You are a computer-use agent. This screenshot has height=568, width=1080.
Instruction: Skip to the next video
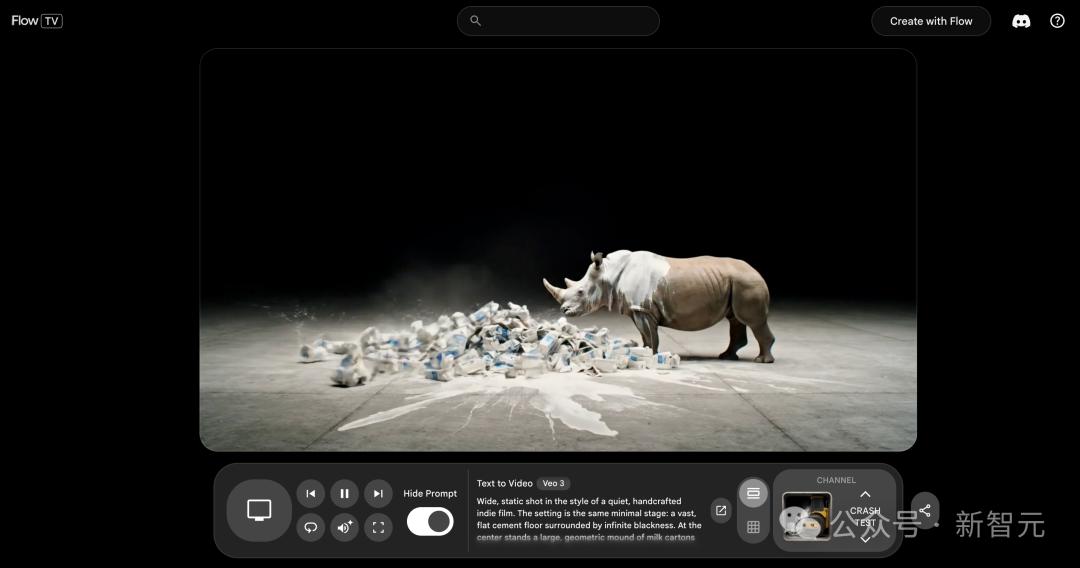[378, 494]
